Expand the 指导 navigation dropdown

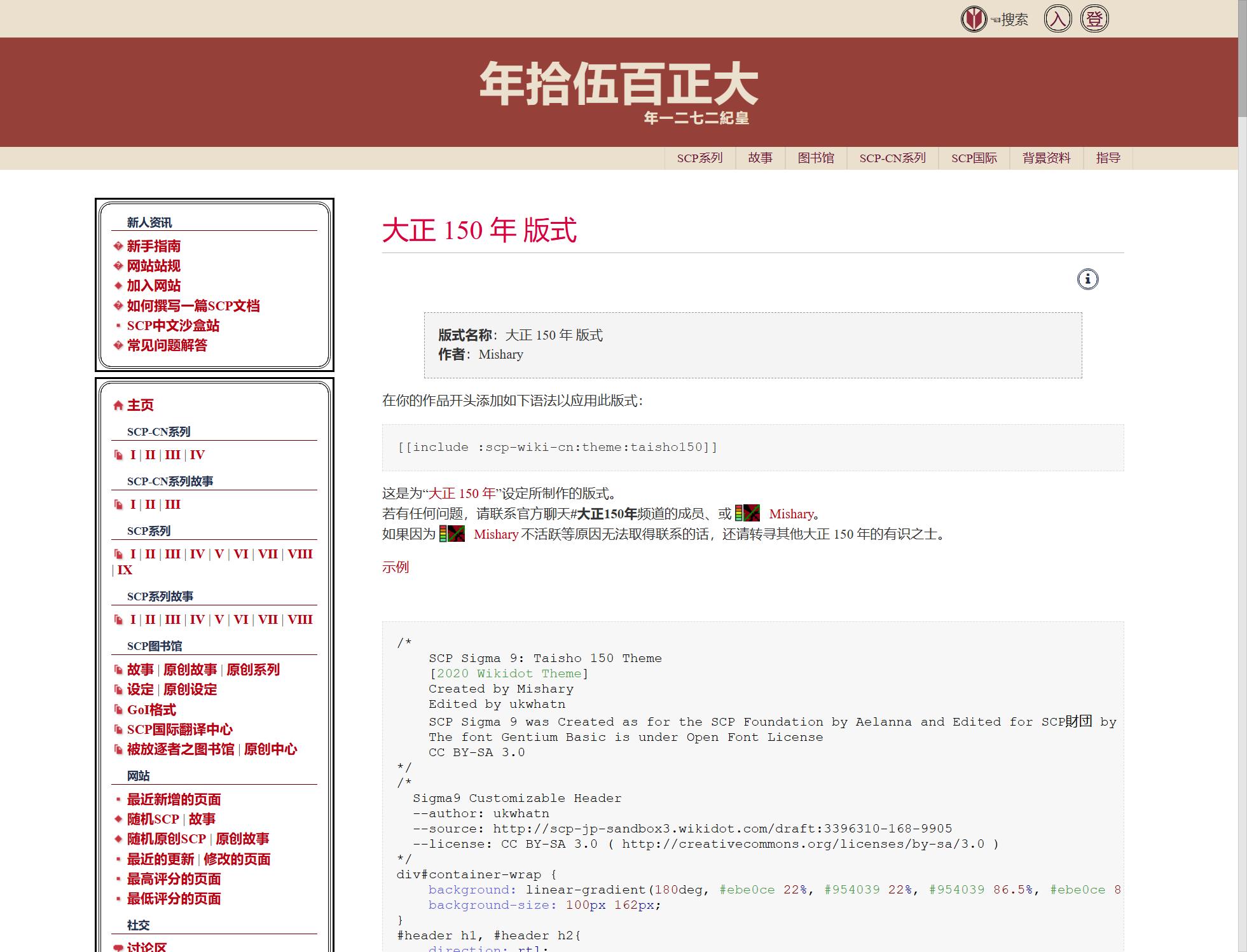[1108, 158]
